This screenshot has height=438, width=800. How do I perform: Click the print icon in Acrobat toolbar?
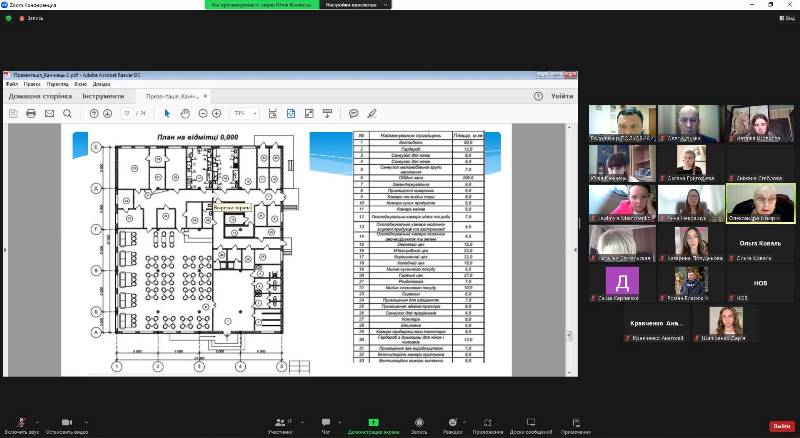(31, 114)
